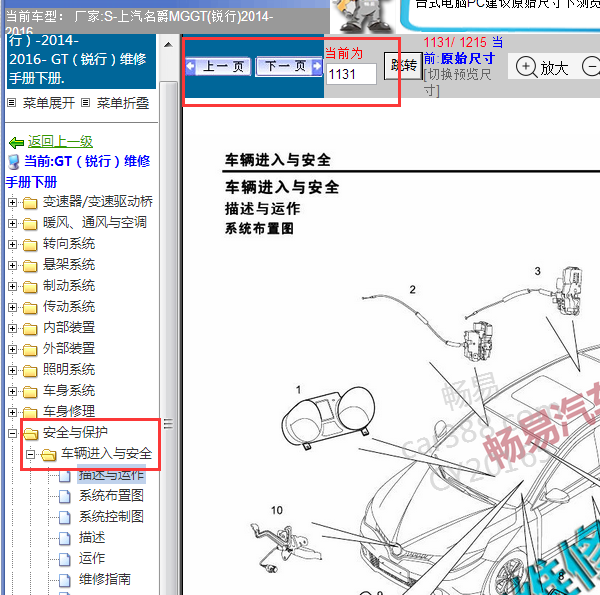Viewport: 600px width, 595px height.
Task: Open the 维修指南 document icon
Action: pyautogui.click(x=65, y=580)
